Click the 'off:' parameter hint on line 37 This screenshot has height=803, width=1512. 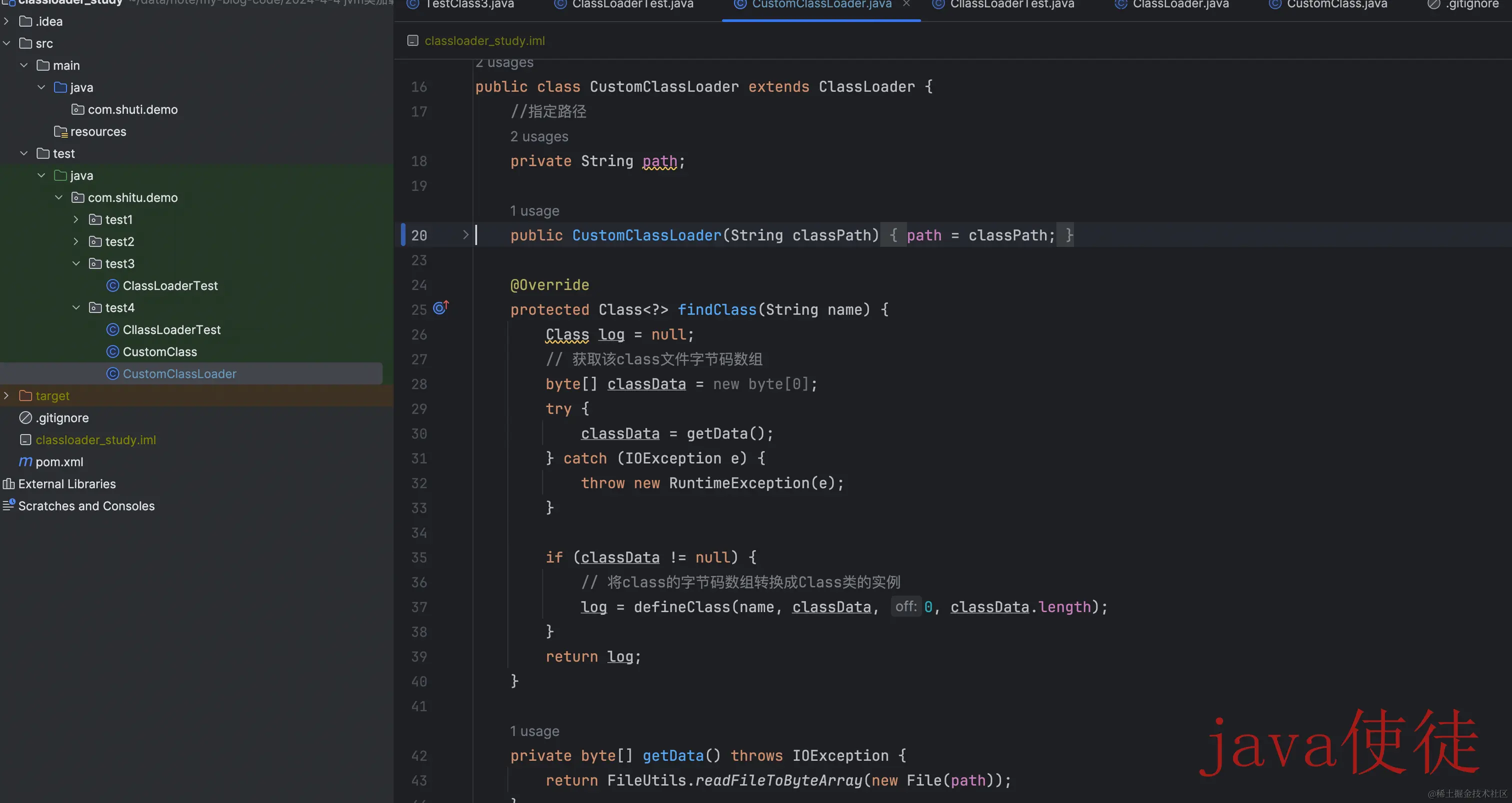[905, 606]
